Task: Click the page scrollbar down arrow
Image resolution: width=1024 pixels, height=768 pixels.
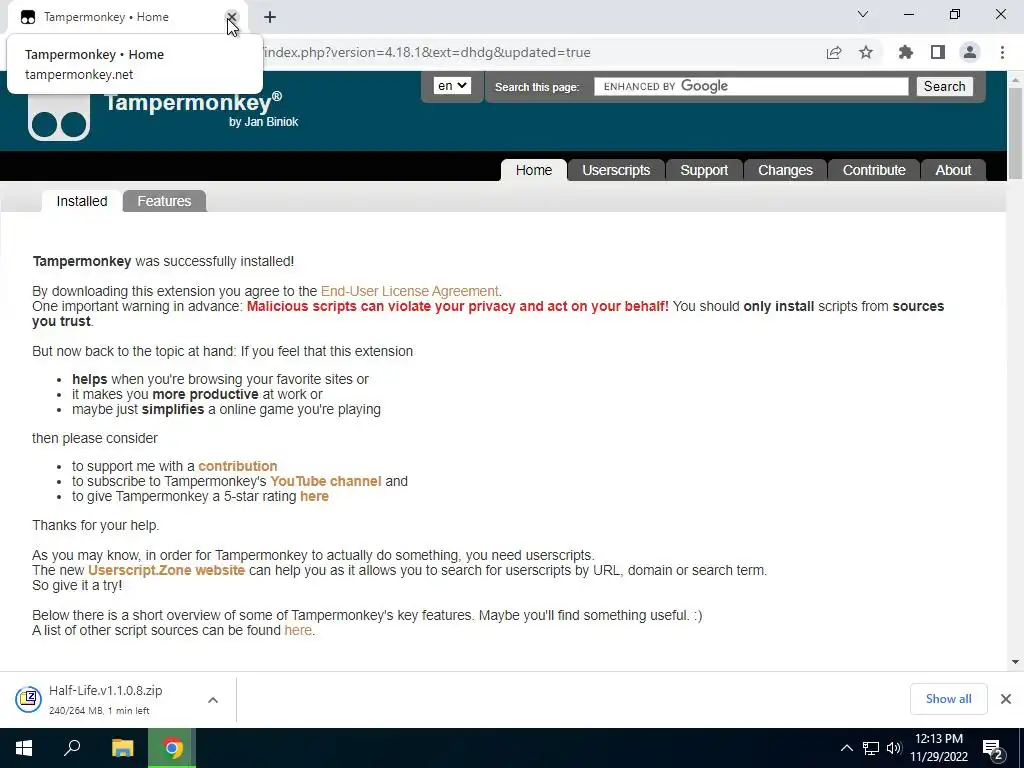Action: click(1015, 662)
